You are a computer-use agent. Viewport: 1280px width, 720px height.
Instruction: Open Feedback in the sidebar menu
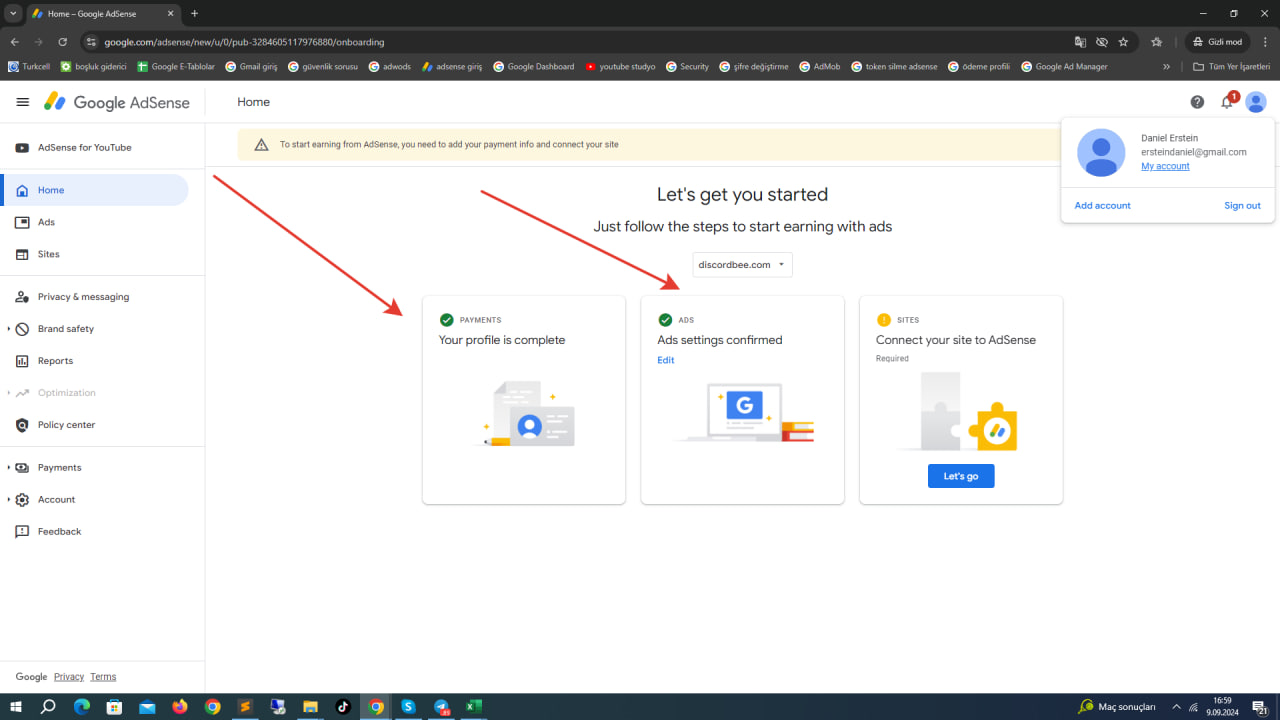94,532
